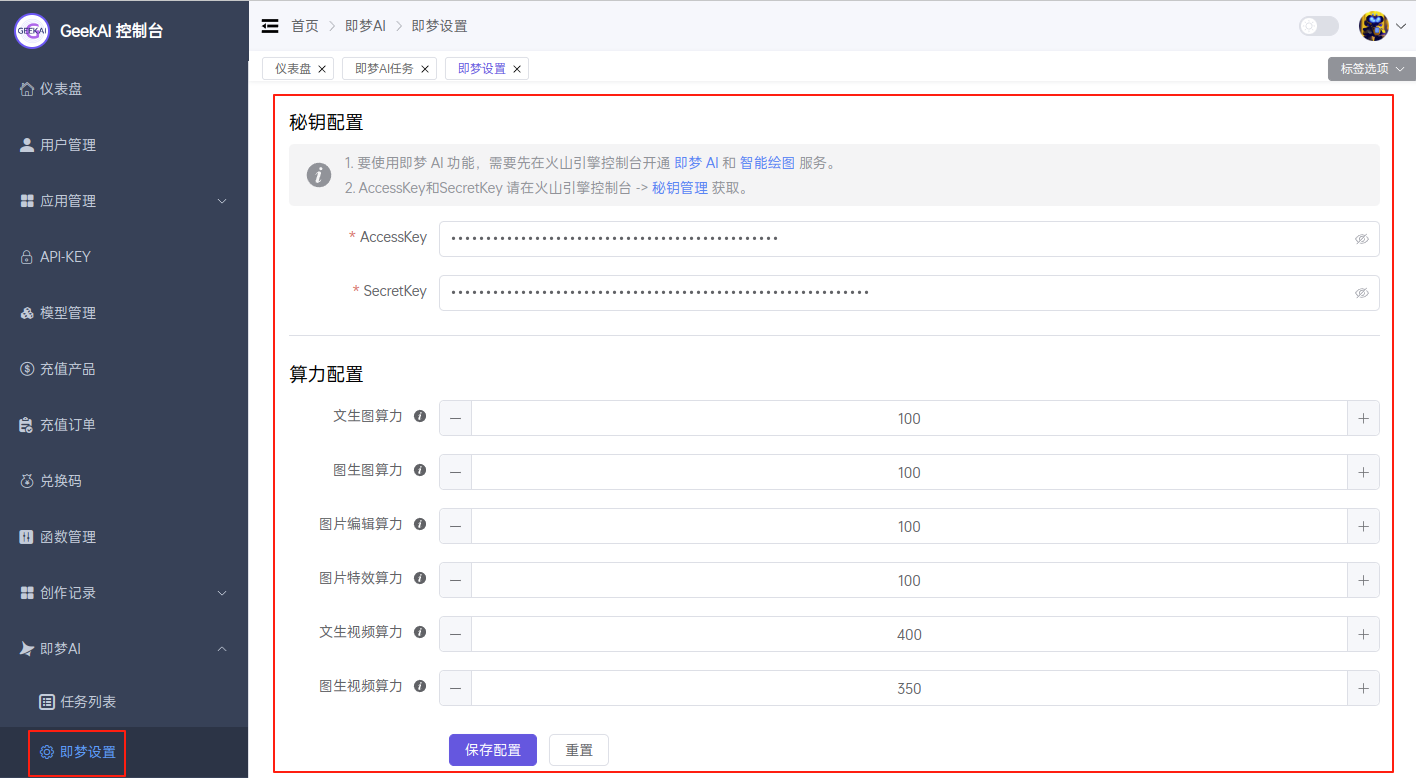Click the 文生视频算力 value field showing 400
Viewport: 1416px width, 778px height.
909,634
